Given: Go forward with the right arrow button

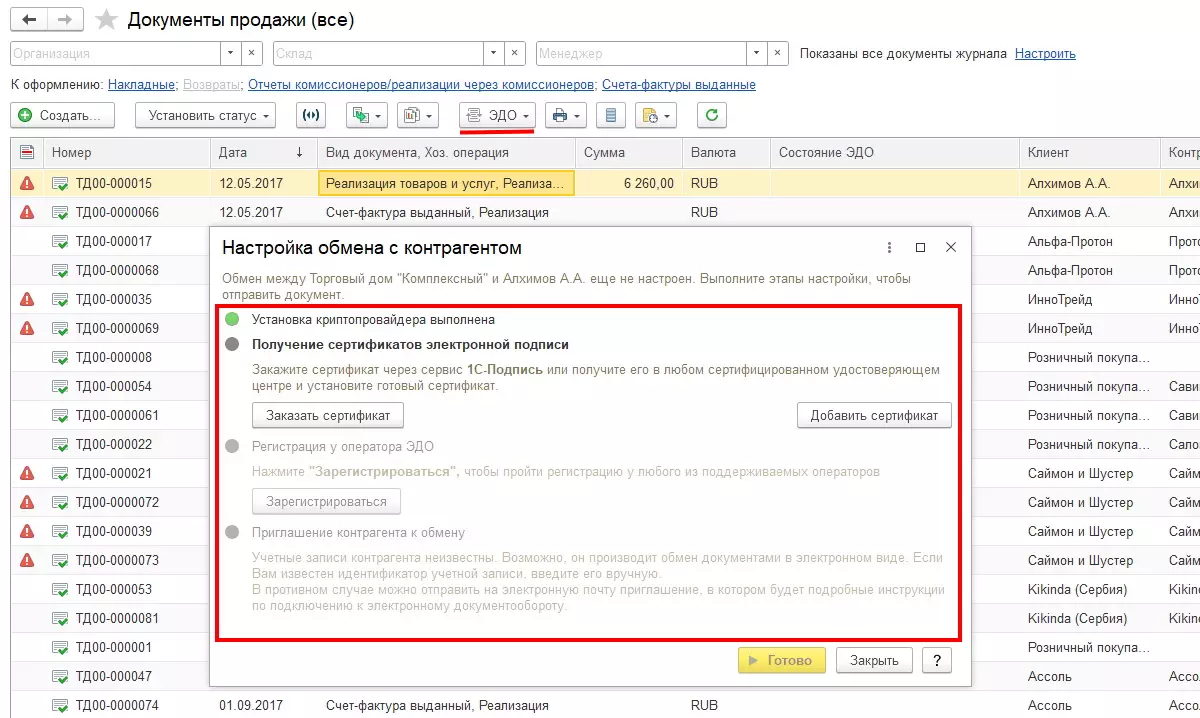Looking at the screenshot, I should 66,20.
